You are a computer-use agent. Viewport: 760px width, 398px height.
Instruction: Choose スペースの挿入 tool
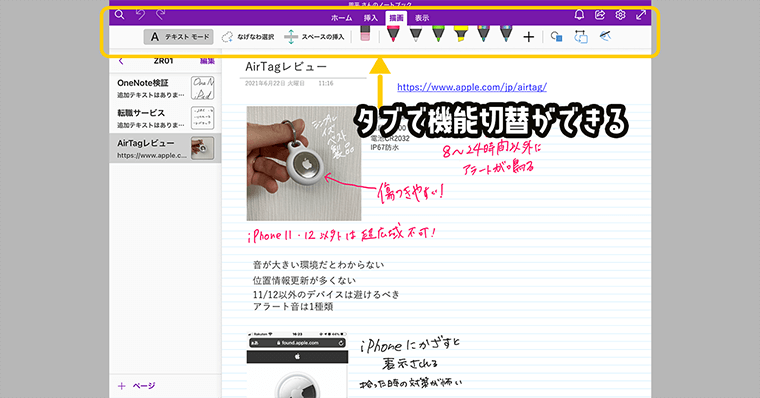[314, 37]
